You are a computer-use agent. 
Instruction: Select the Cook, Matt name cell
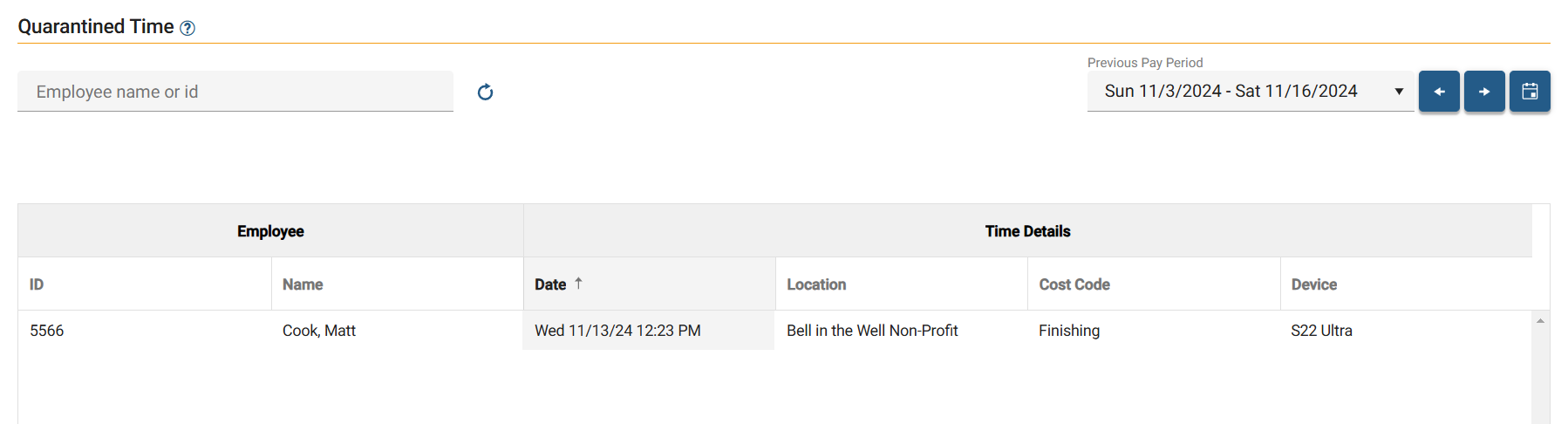pos(397,331)
